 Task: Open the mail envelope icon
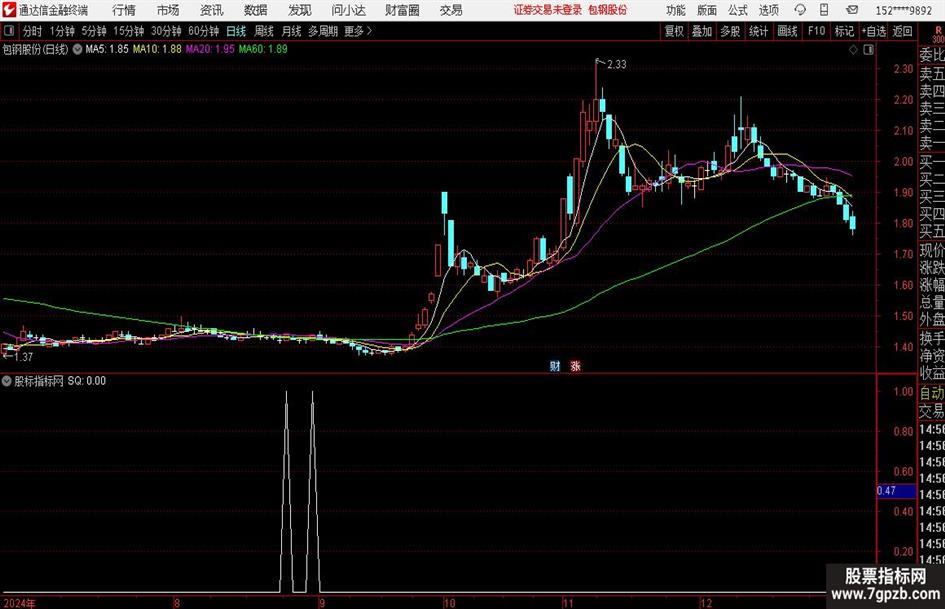(852, 10)
